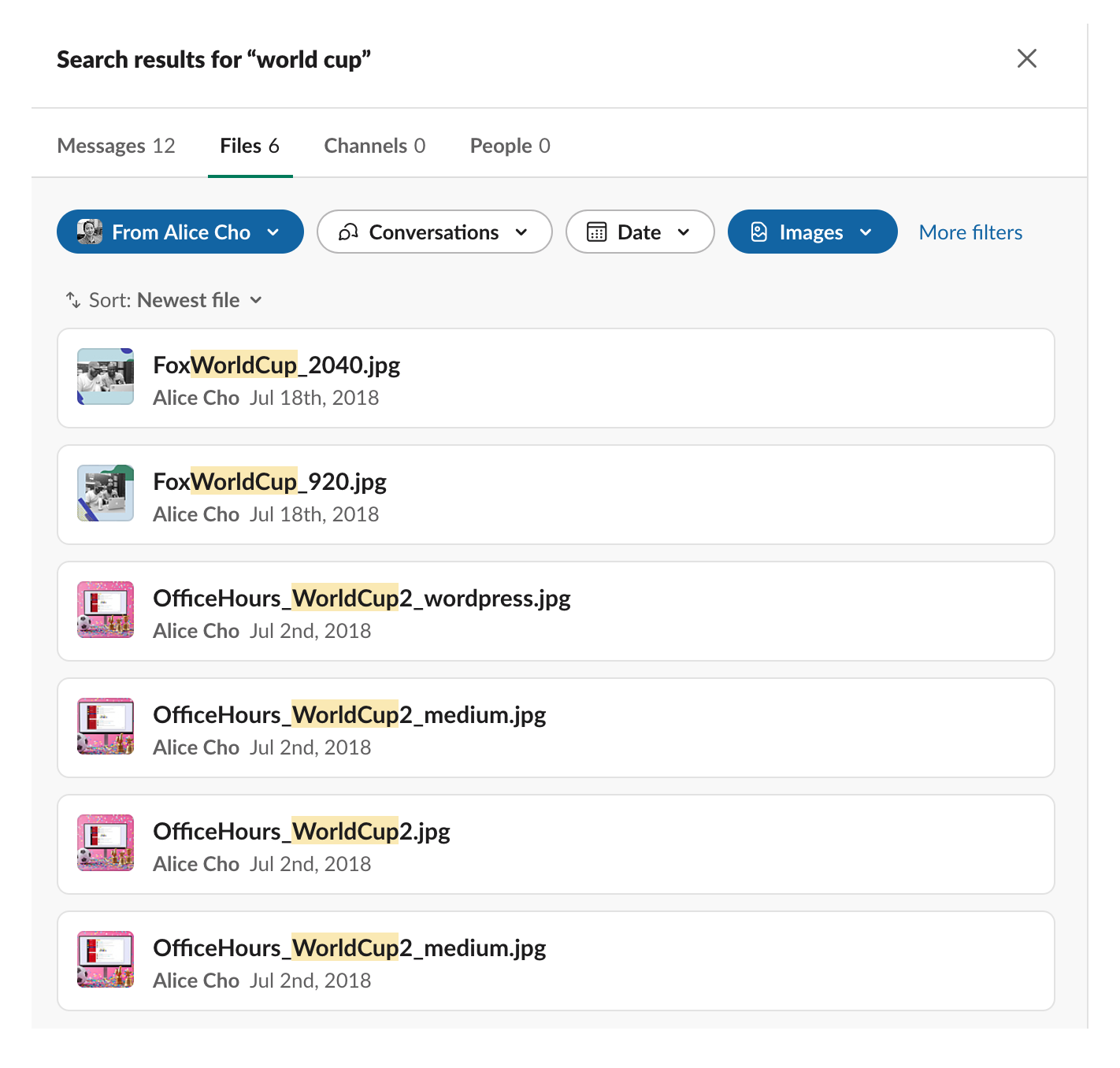Click the chevron beside Conversations
The height and width of the screenshot is (1068, 1120).
[x=521, y=232]
